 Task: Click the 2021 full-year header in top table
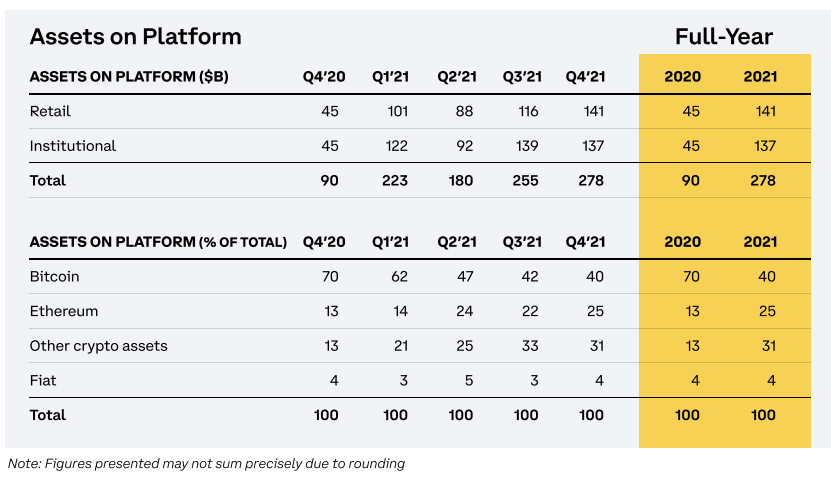click(760, 76)
